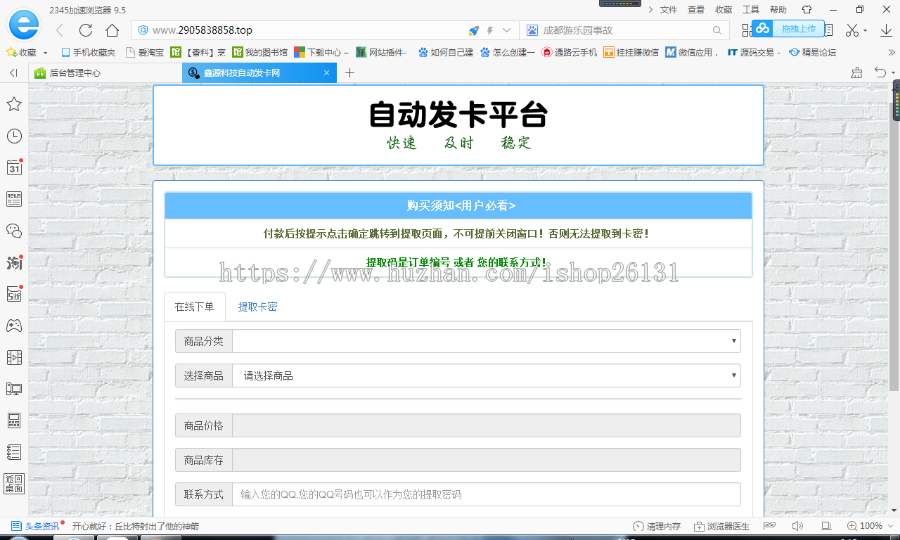900x540 pixels.
Task: Open the 收藏 menu in menu bar
Action: pyautogui.click(x=723, y=9)
